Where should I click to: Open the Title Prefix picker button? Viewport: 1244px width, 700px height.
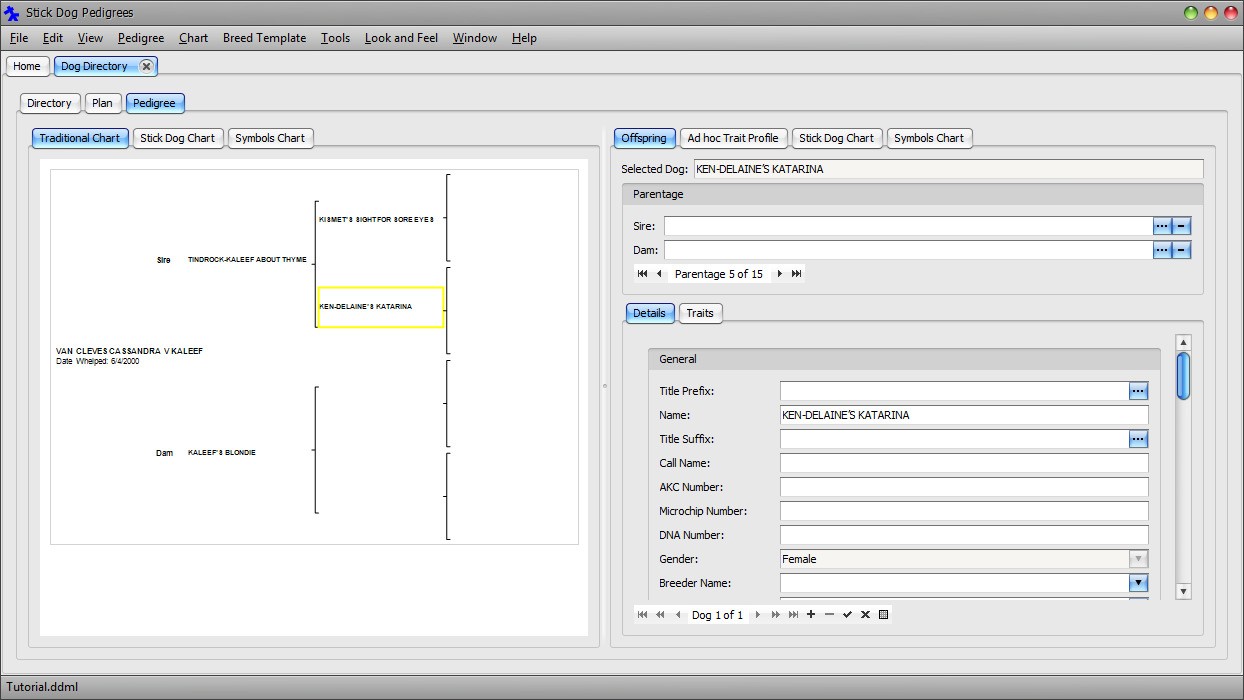(1138, 391)
